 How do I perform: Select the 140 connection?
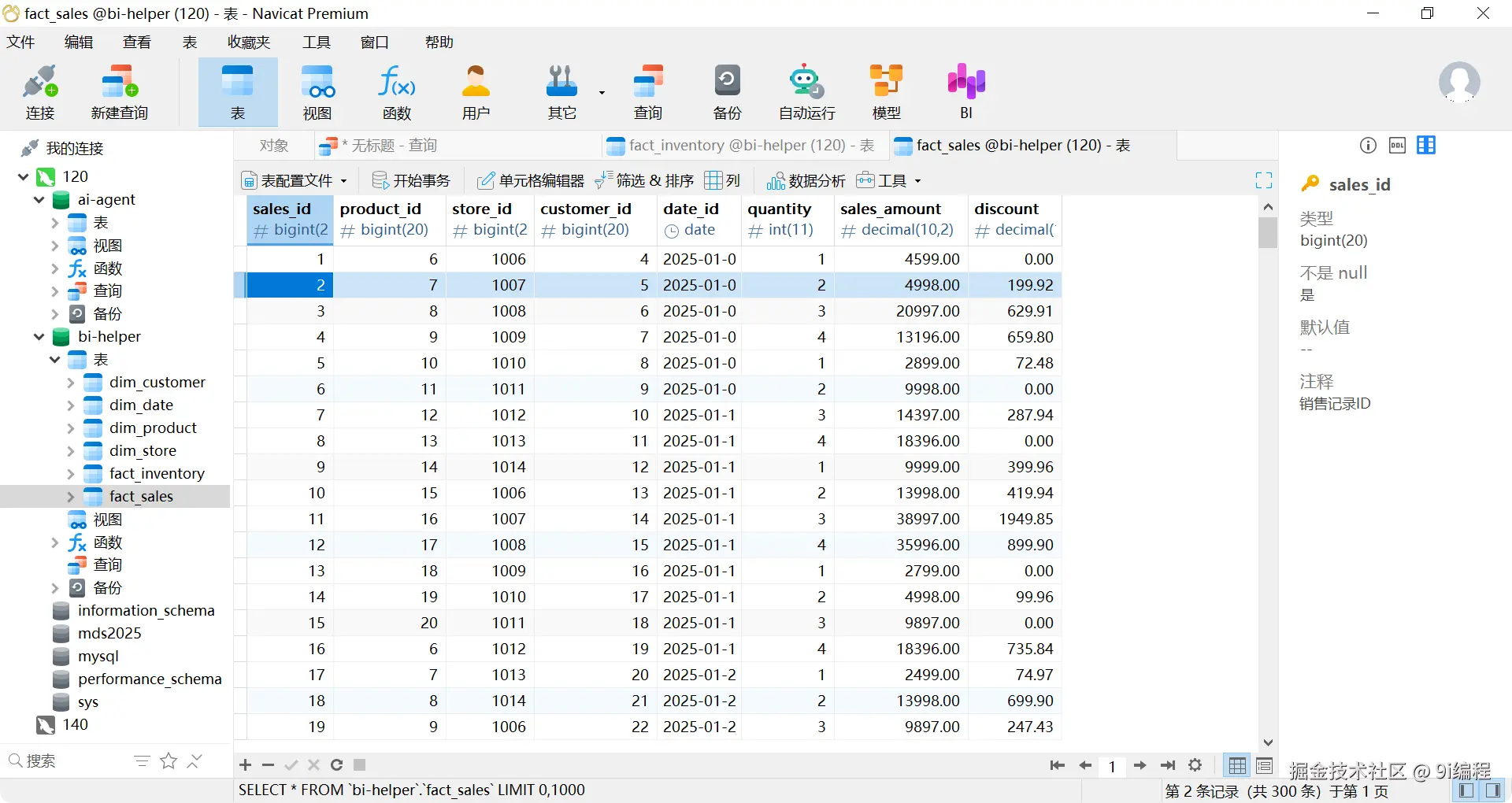click(x=75, y=725)
